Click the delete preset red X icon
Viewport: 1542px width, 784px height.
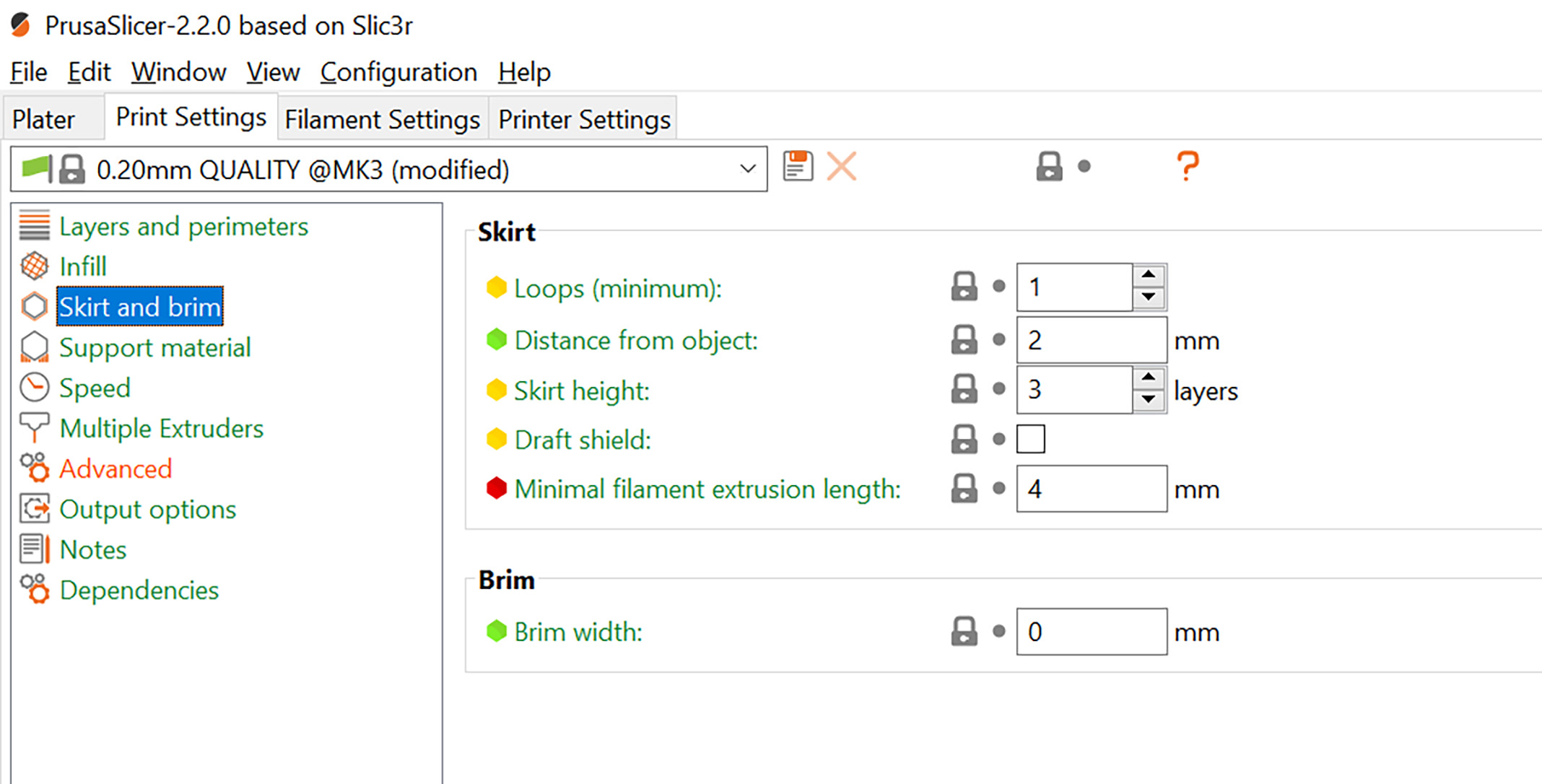pos(842,167)
